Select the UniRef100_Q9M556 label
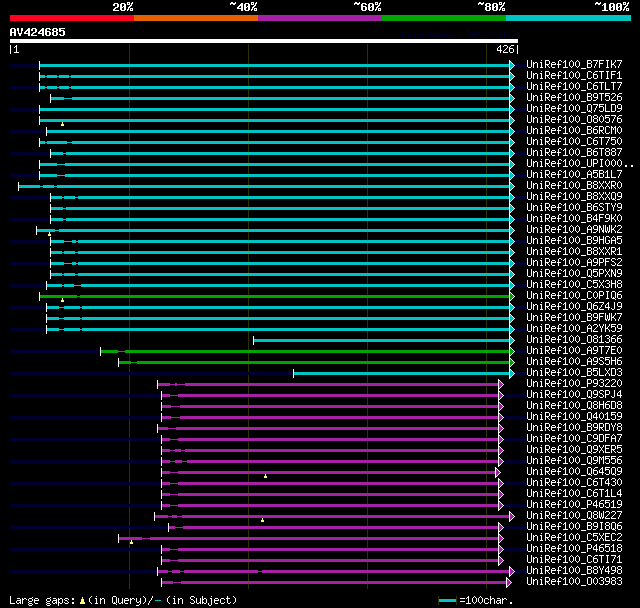Viewport: 640px width, 608px height. [574, 461]
